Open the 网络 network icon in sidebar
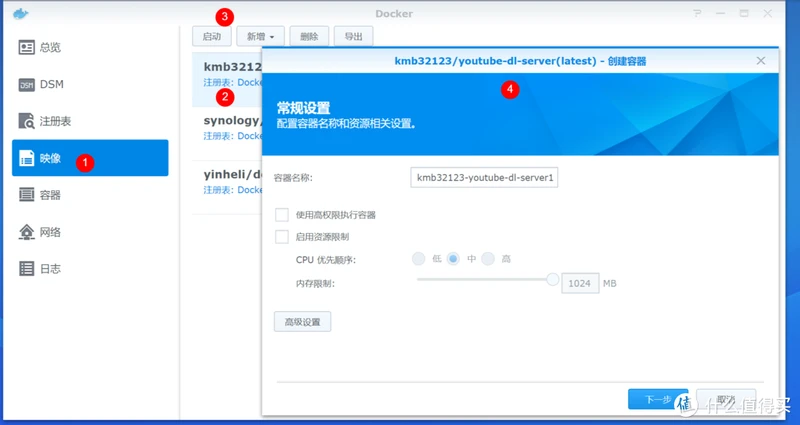The height and width of the screenshot is (425, 800). (27, 232)
